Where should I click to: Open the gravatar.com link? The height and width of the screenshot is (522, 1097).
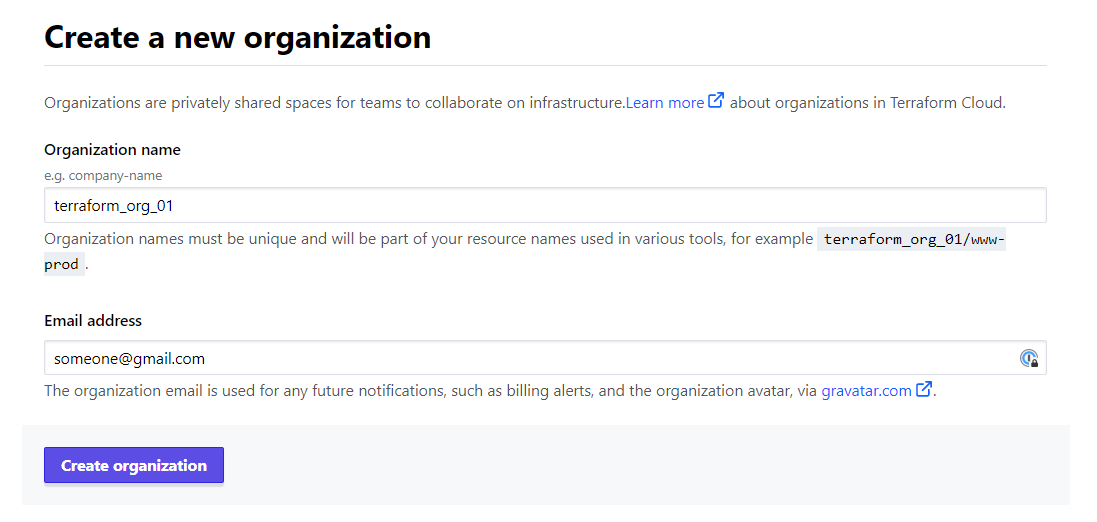point(866,390)
